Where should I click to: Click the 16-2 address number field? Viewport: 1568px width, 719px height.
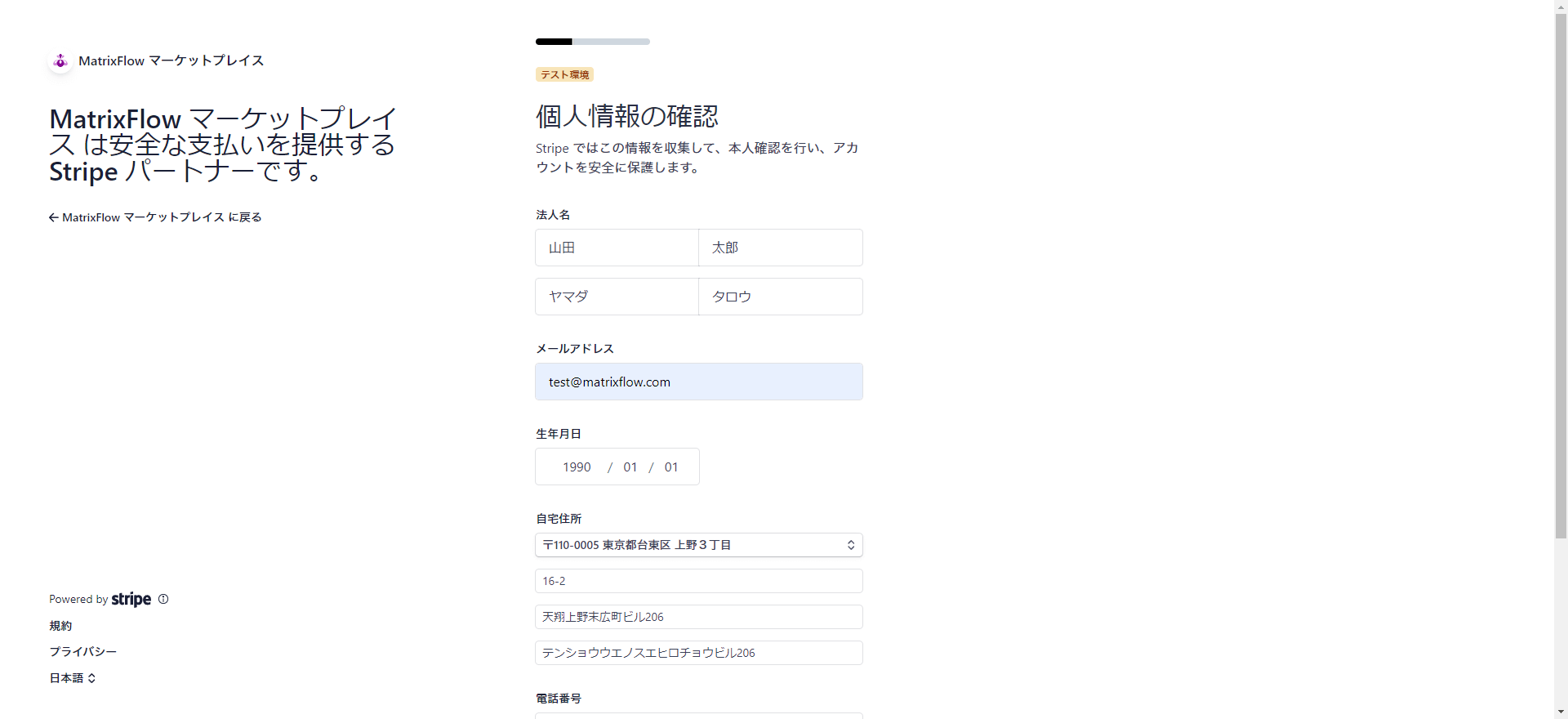point(699,581)
